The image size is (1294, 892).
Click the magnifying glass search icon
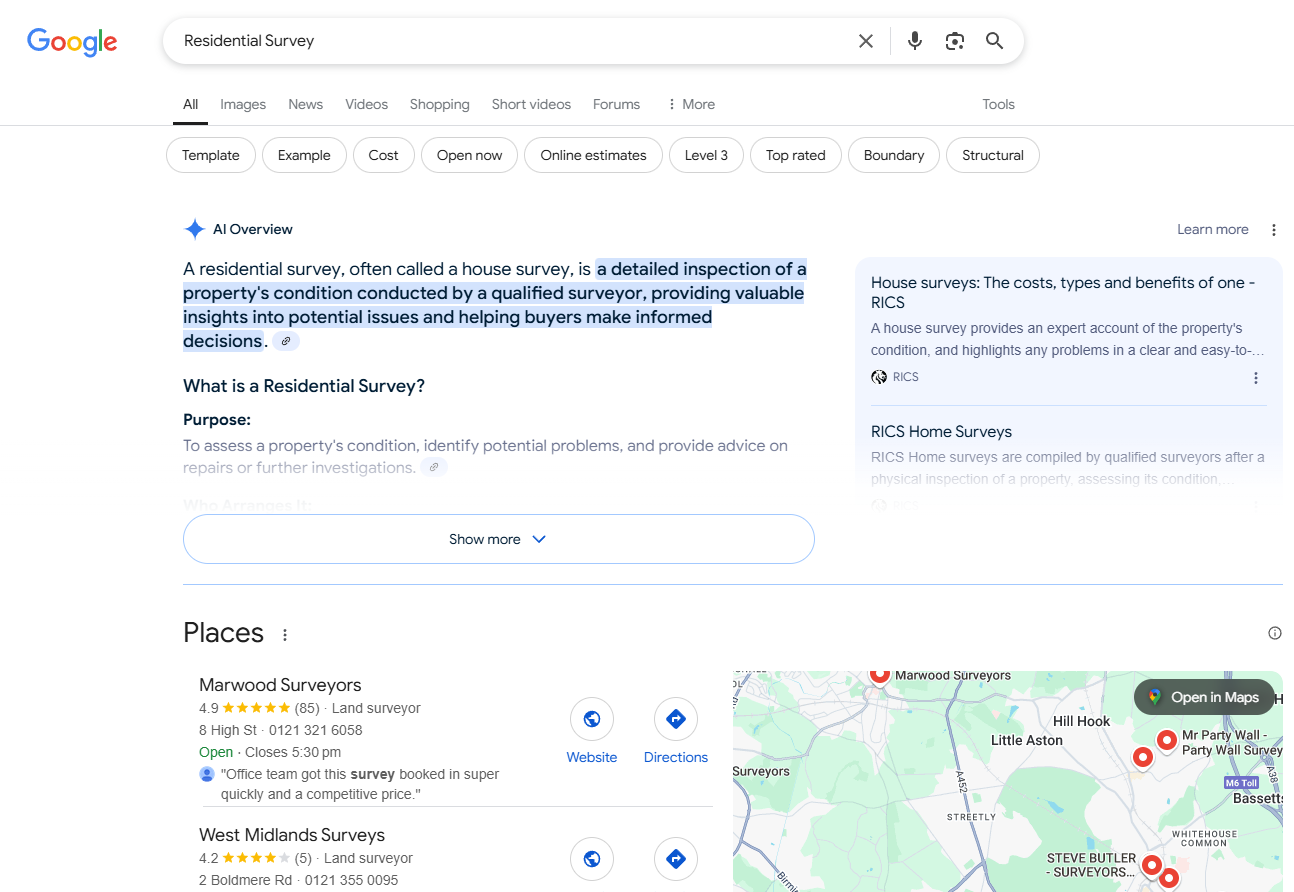tap(994, 41)
